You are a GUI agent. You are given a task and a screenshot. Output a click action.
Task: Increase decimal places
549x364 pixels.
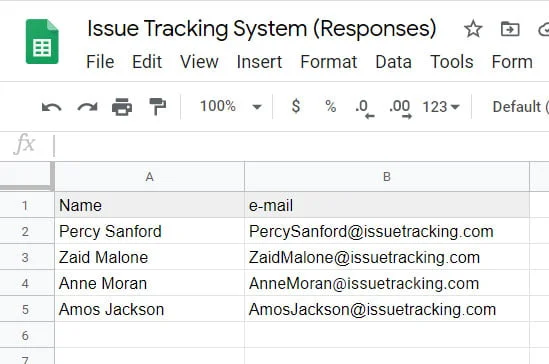coord(401,108)
